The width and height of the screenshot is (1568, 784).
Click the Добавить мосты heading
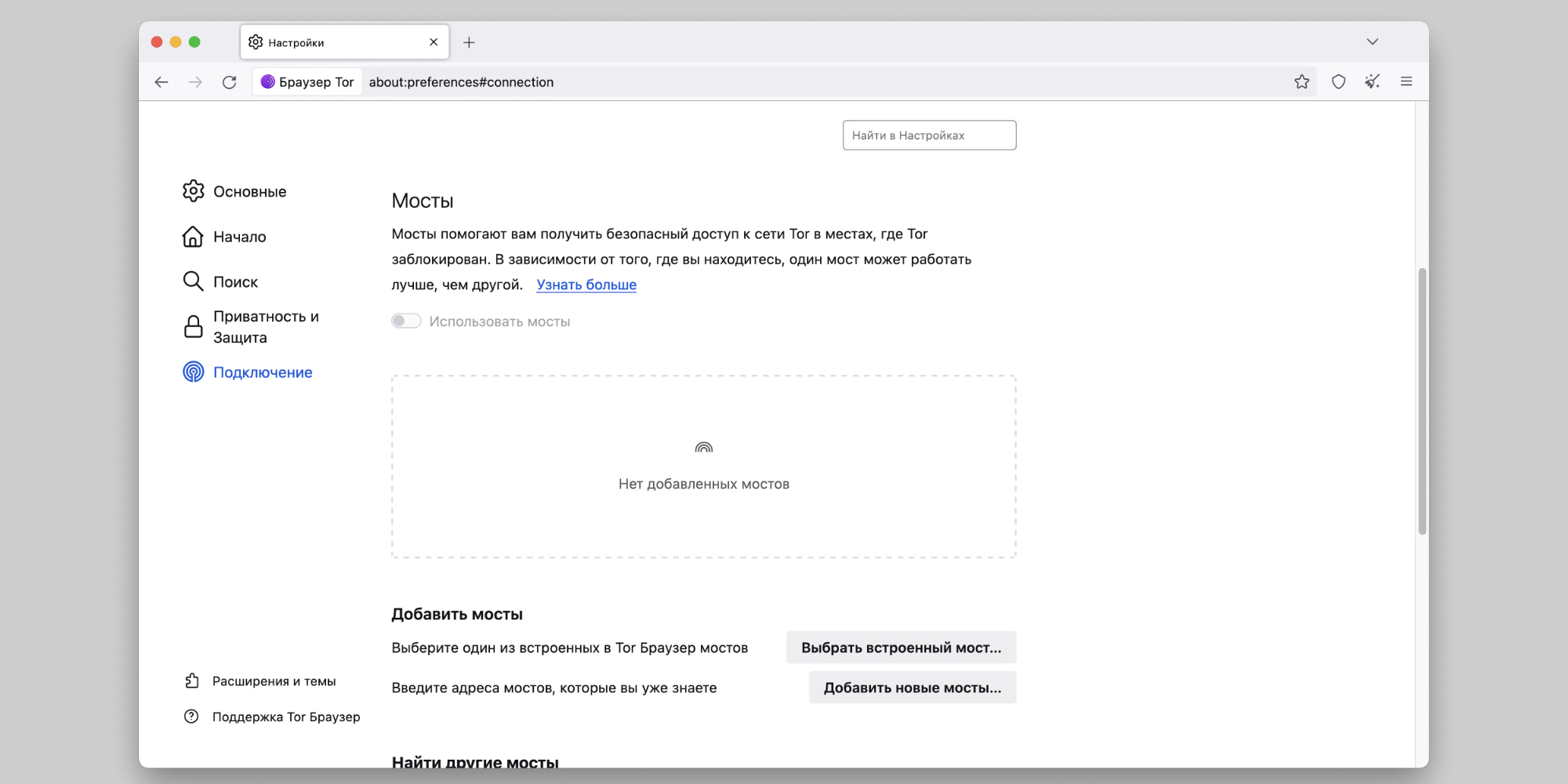(457, 615)
